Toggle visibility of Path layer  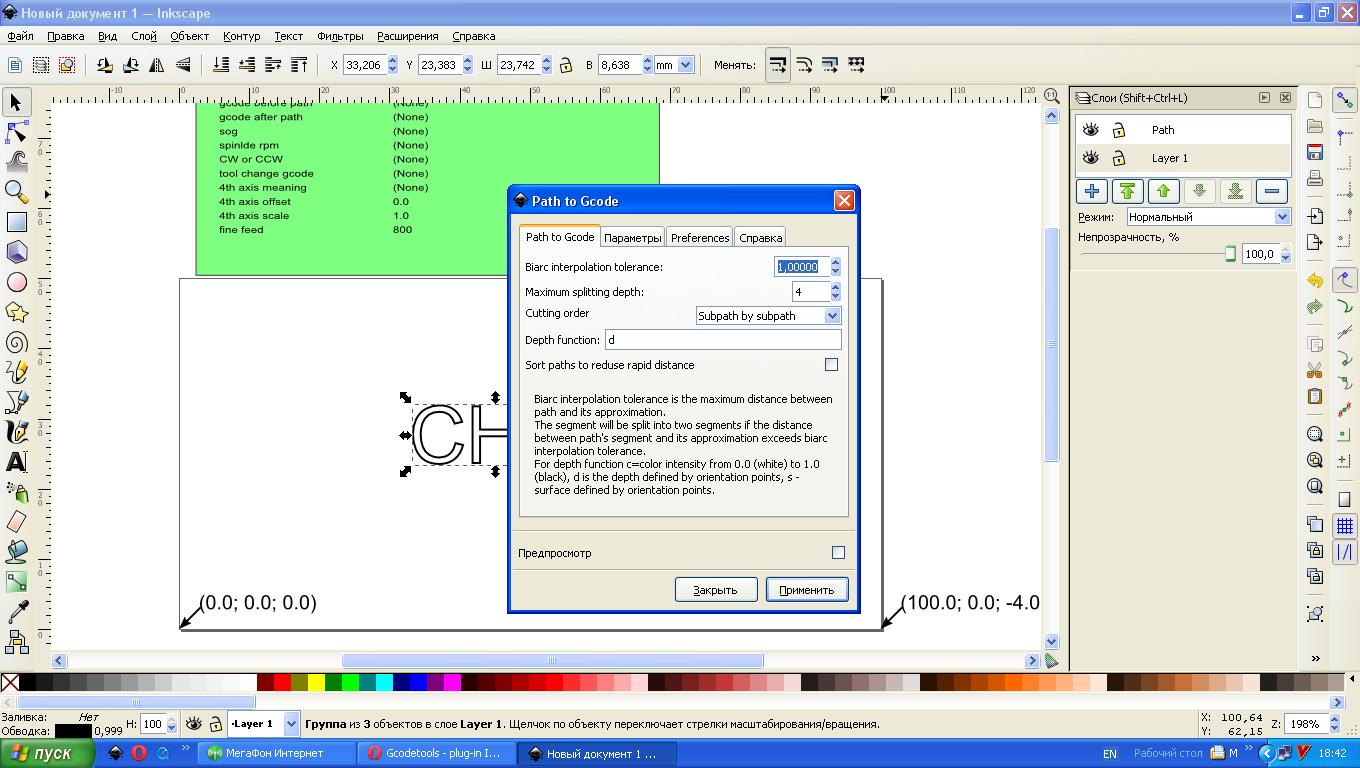coord(1091,130)
